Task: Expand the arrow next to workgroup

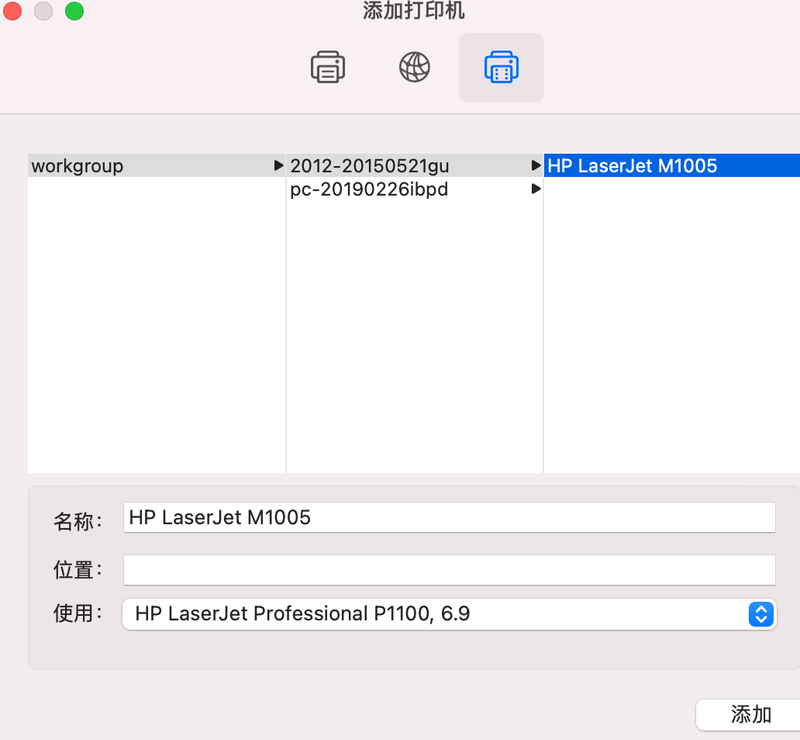Action: tap(278, 166)
